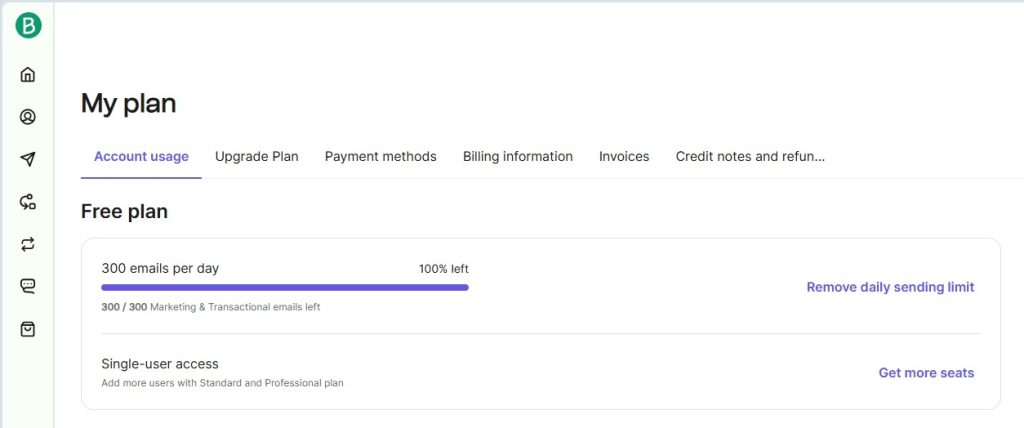Click the Brevo logo icon
The image size is (1024, 428).
[x=28, y=27]
